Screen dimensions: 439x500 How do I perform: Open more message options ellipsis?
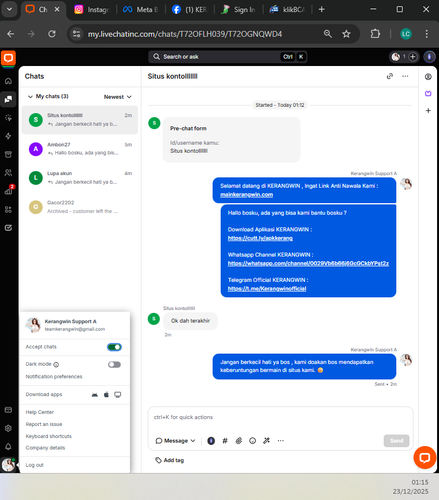(281, 441)
